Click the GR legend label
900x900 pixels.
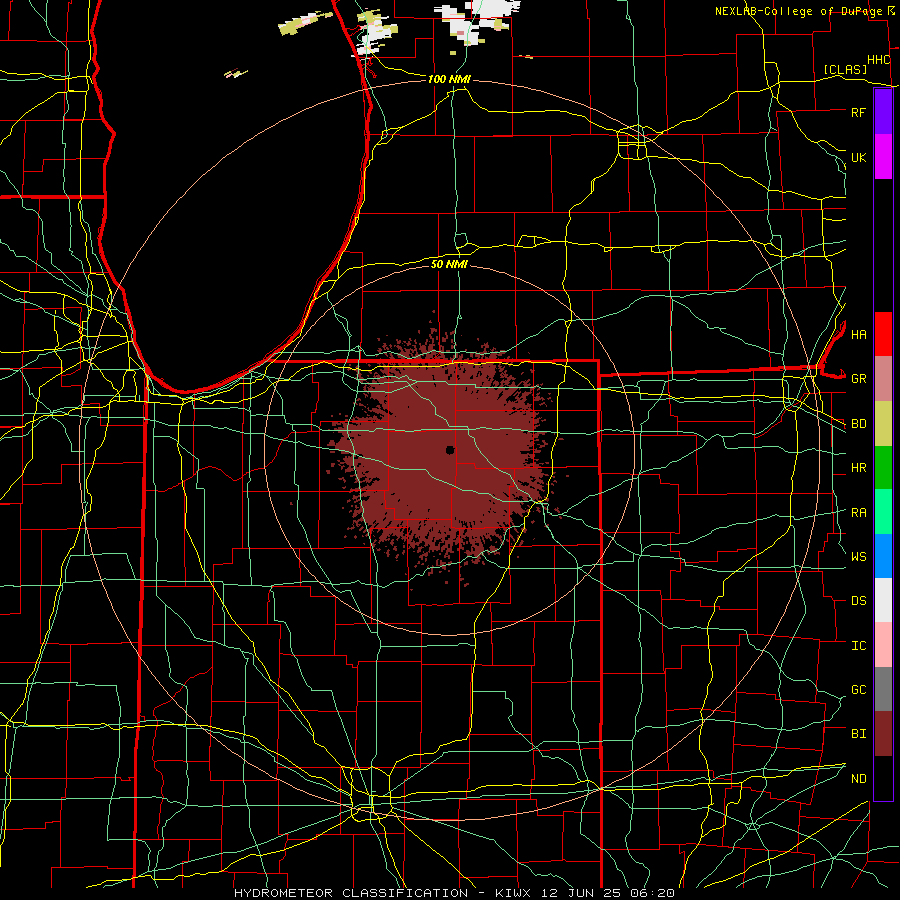(858, 379)
